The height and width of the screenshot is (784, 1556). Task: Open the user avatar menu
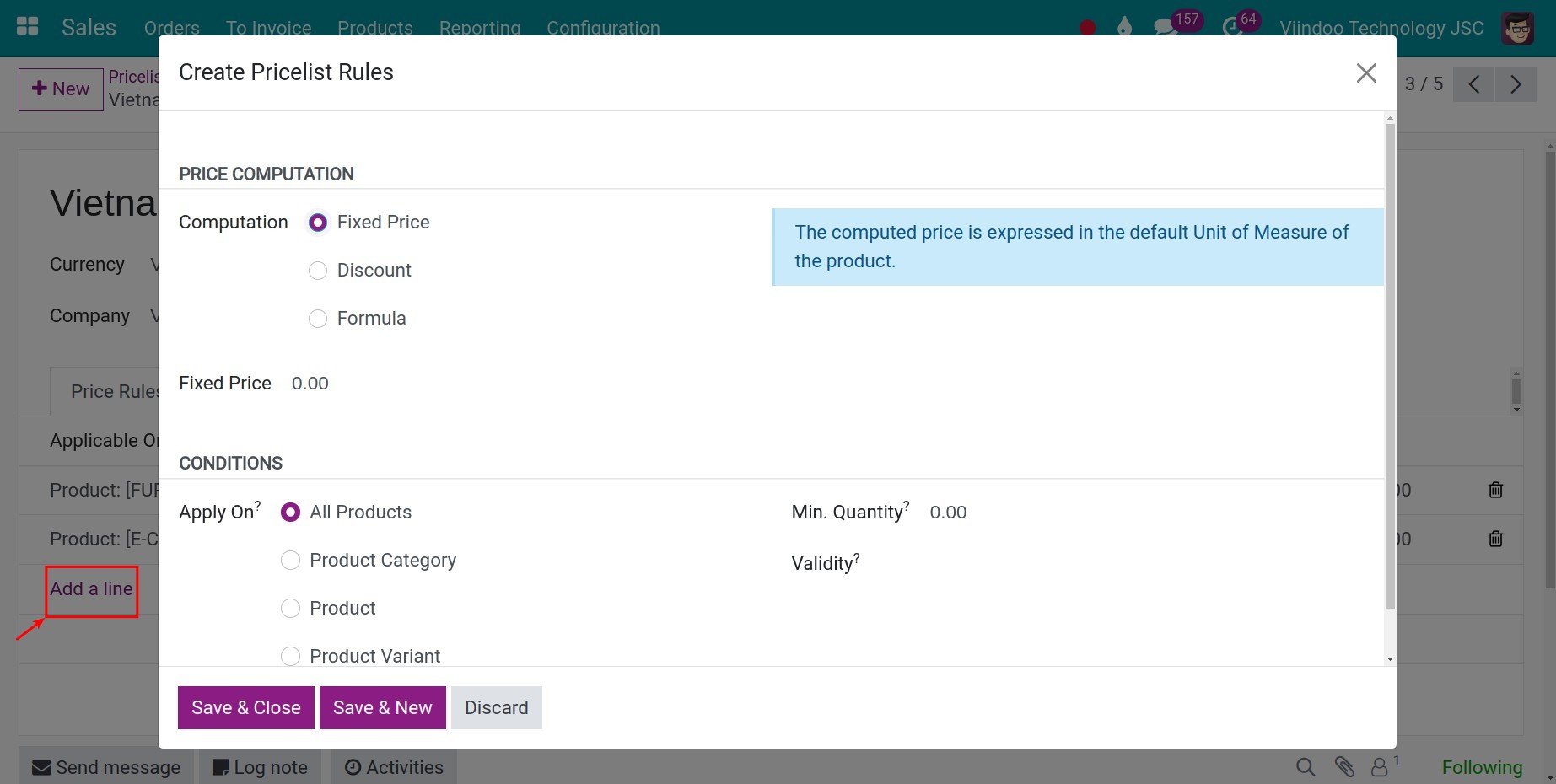coord(1518,29)
